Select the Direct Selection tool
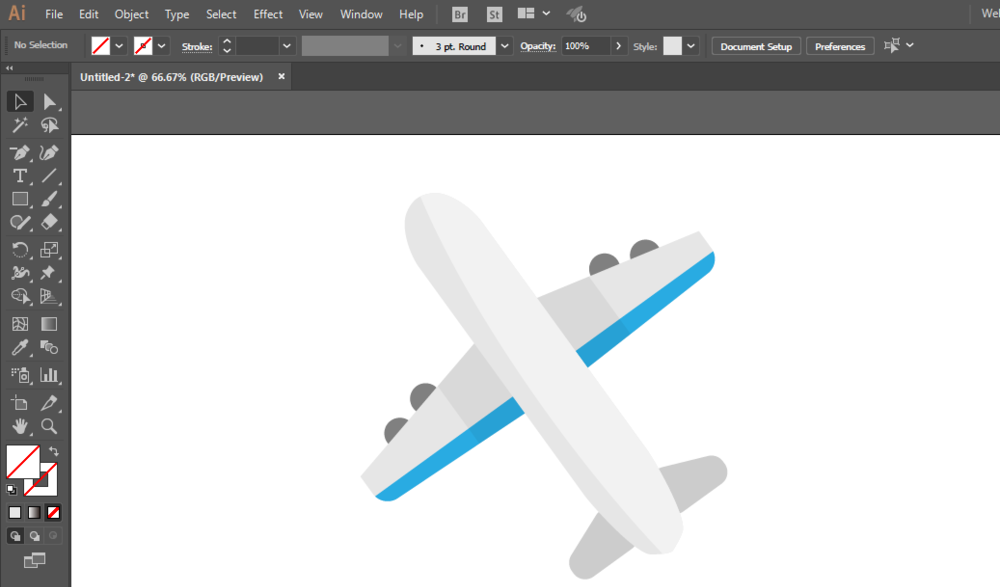The width and height of the screenshot is (1000, 587). pyautogui.click(x=49, y=101)
